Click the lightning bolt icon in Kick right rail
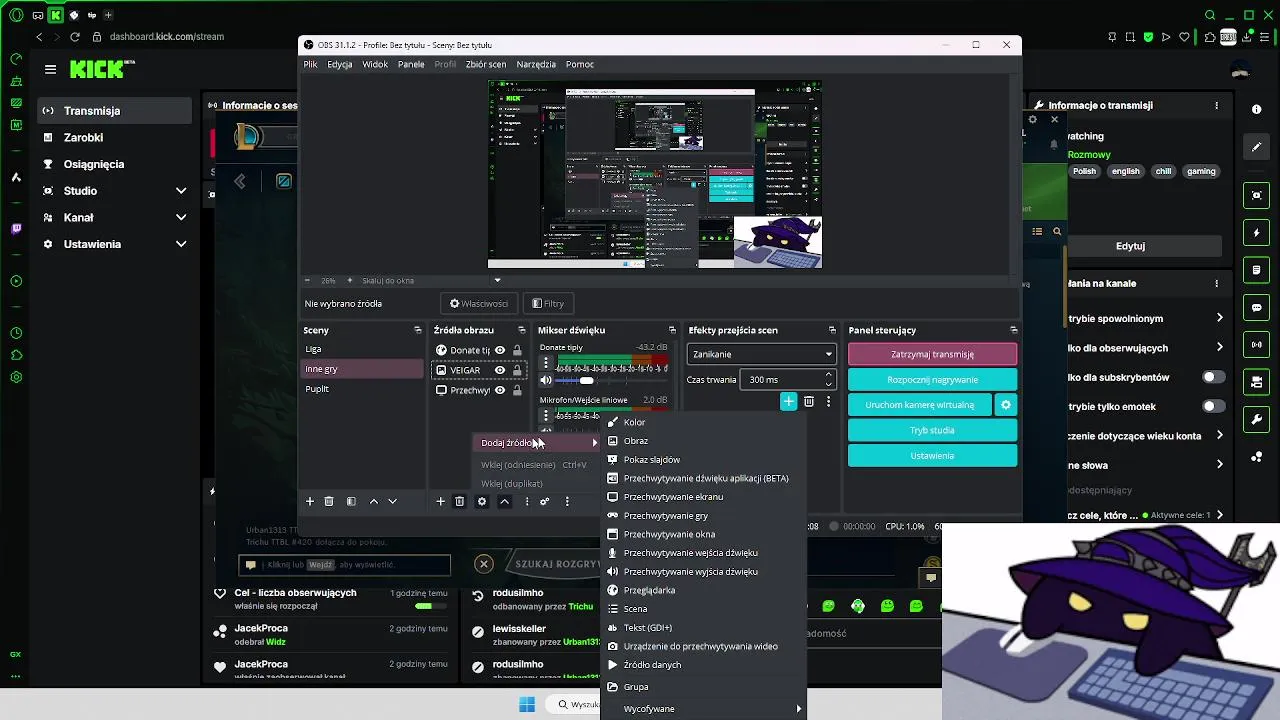 (1257, 233)
